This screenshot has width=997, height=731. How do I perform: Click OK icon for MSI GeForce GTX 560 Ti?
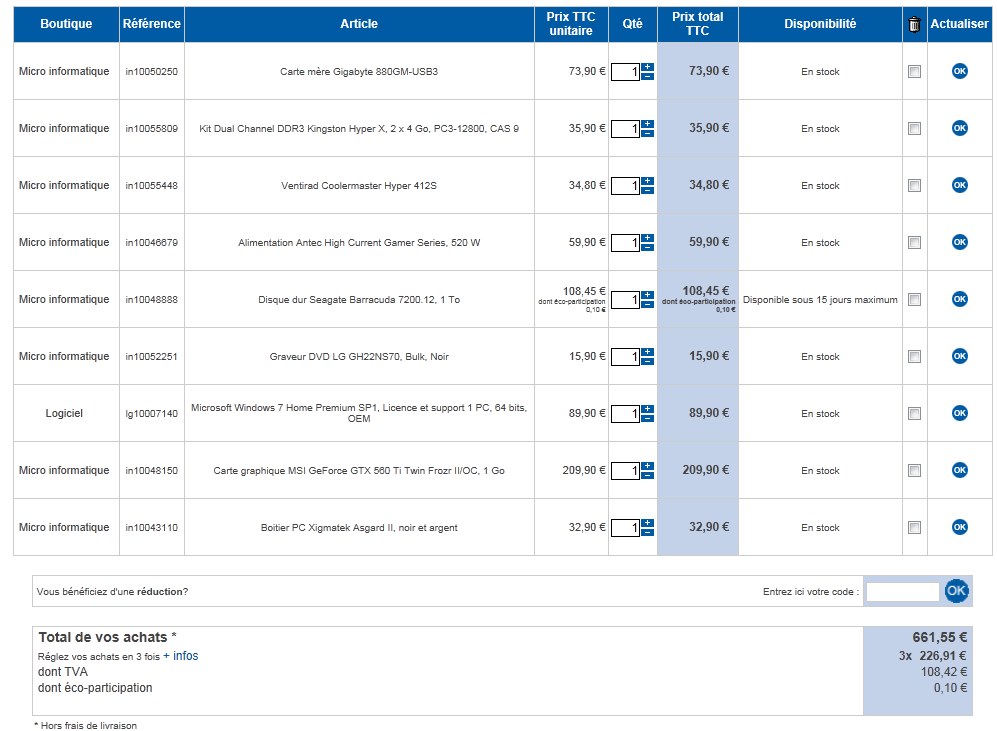(959, 470)
